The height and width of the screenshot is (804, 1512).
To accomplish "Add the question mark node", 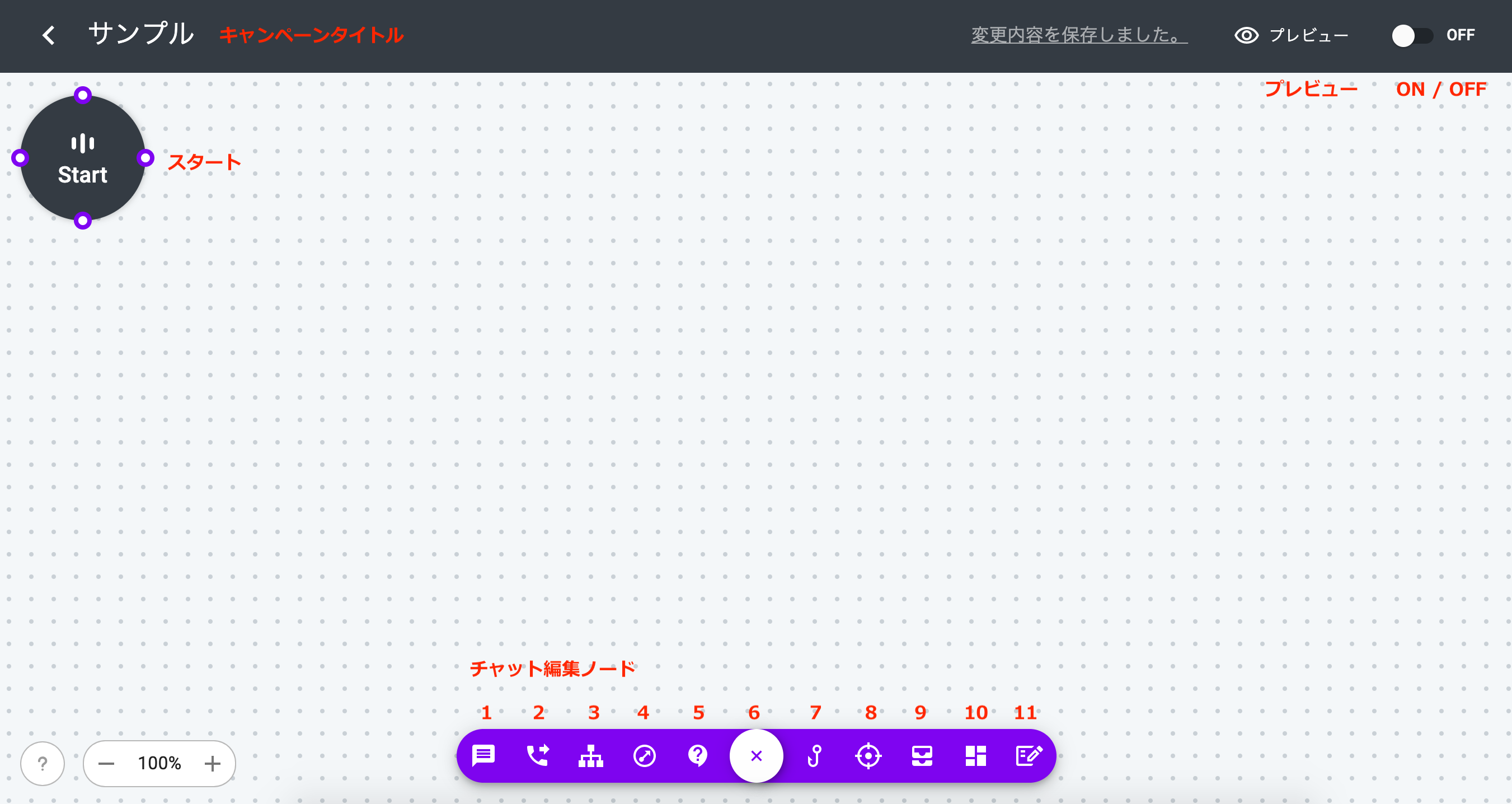I will point(698,756).
